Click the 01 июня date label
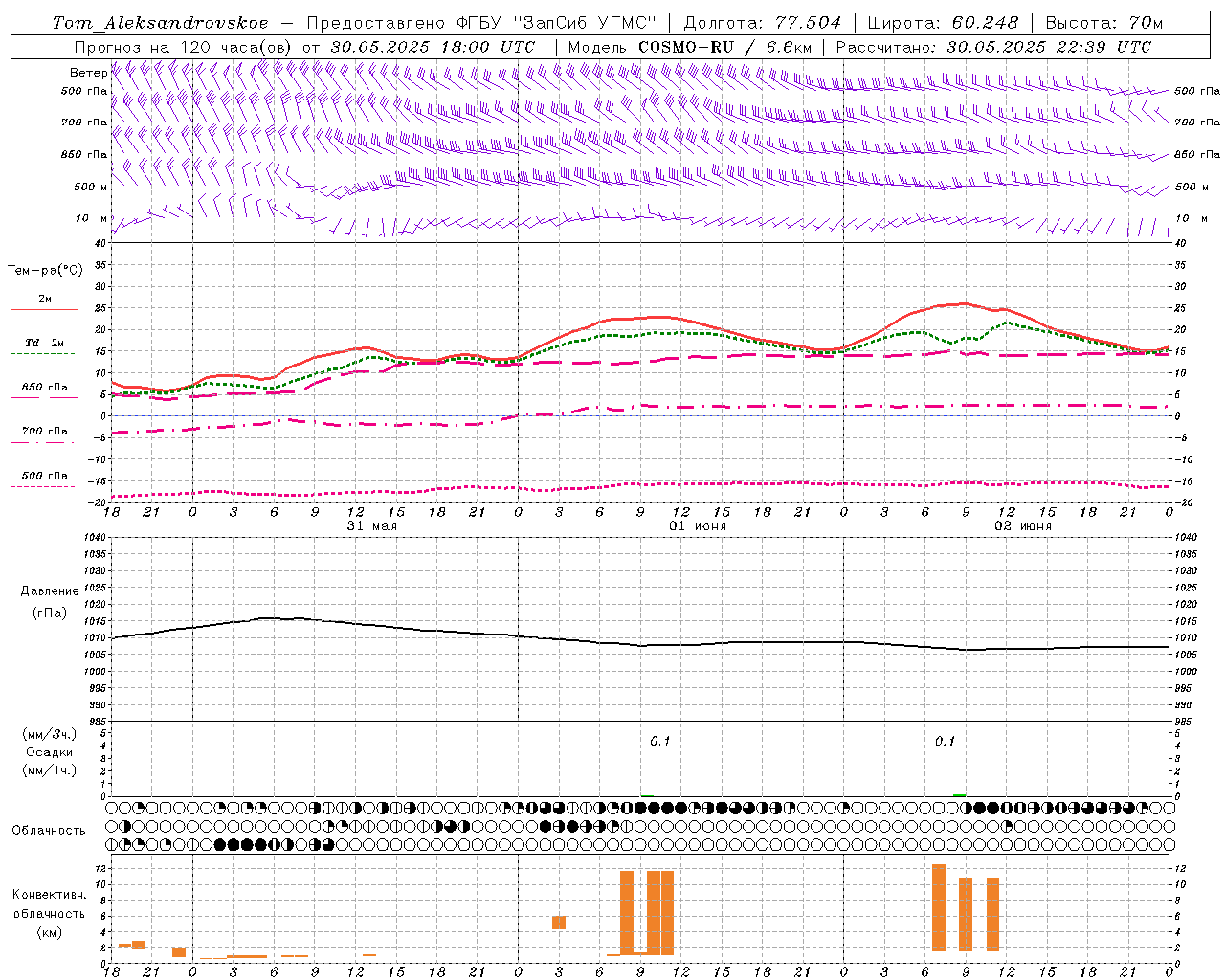The height and width of the screenshot is (980, 1225). (x=697, y=526)
